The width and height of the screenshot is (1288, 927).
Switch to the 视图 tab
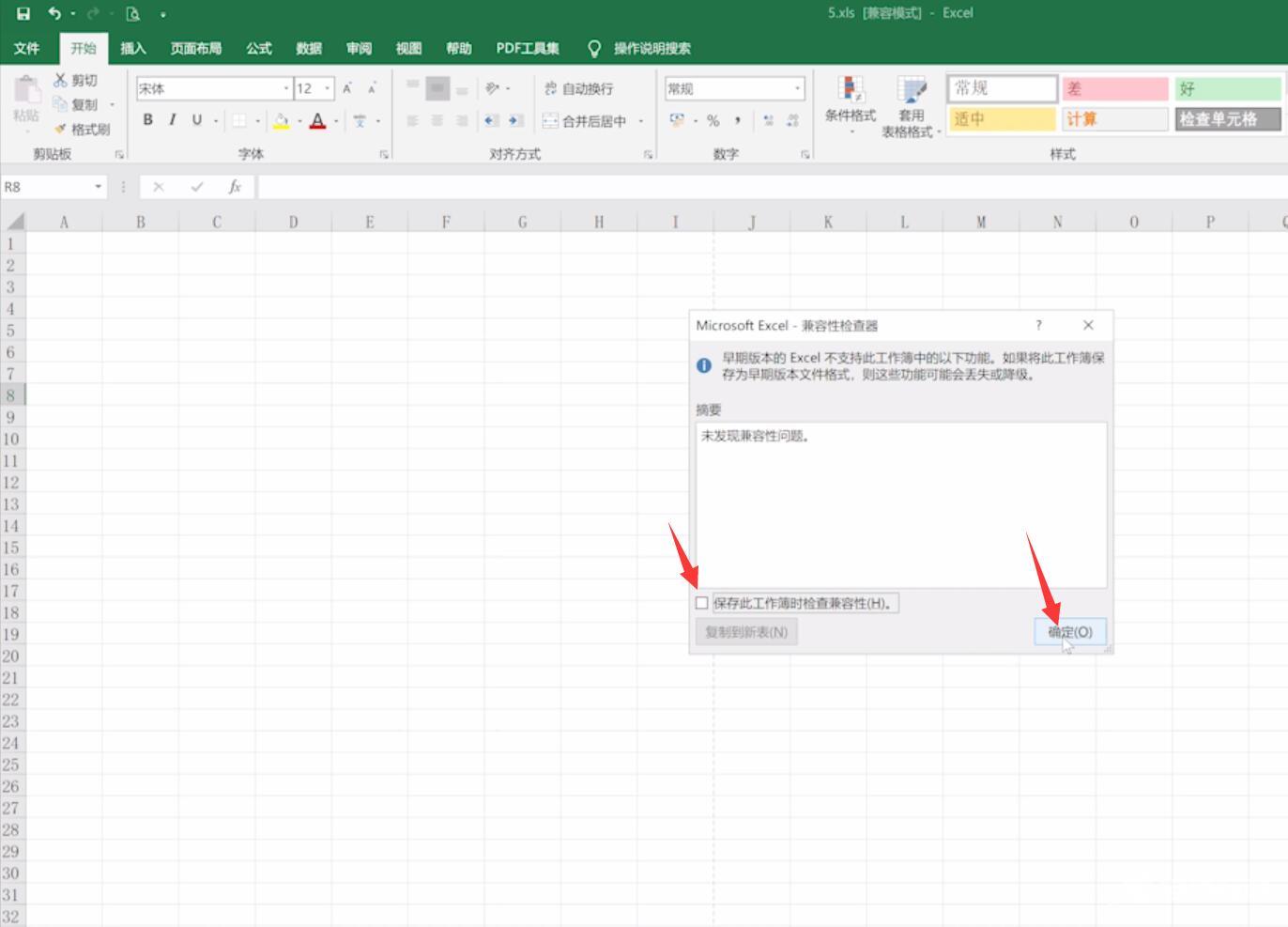(x=408, y=48)
